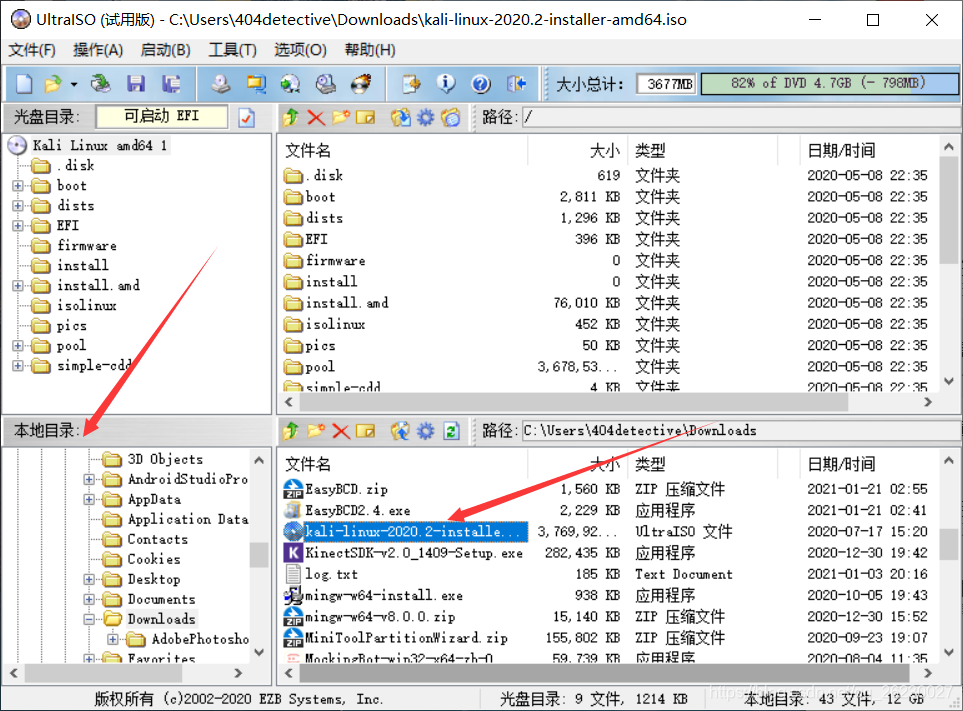
Task: Expand the boot folder in disc tree
Action: pos(18,185)
